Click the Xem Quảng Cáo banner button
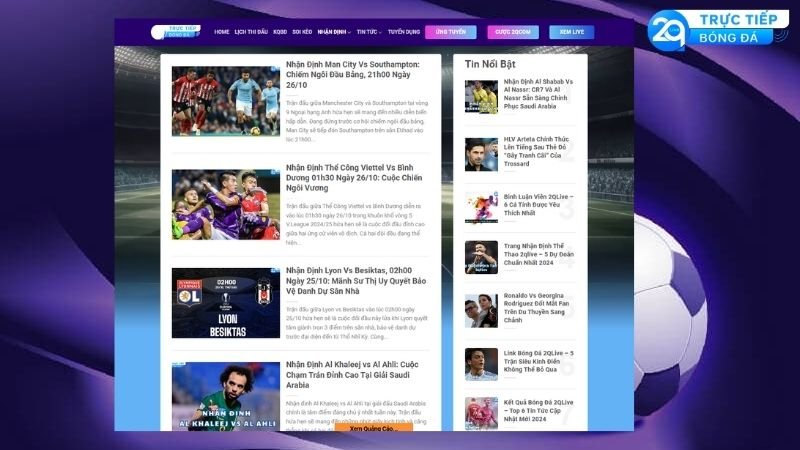Image resolution: width=800 pixels, height=450 pixels. pyautogui.click(x=373, y=428)
